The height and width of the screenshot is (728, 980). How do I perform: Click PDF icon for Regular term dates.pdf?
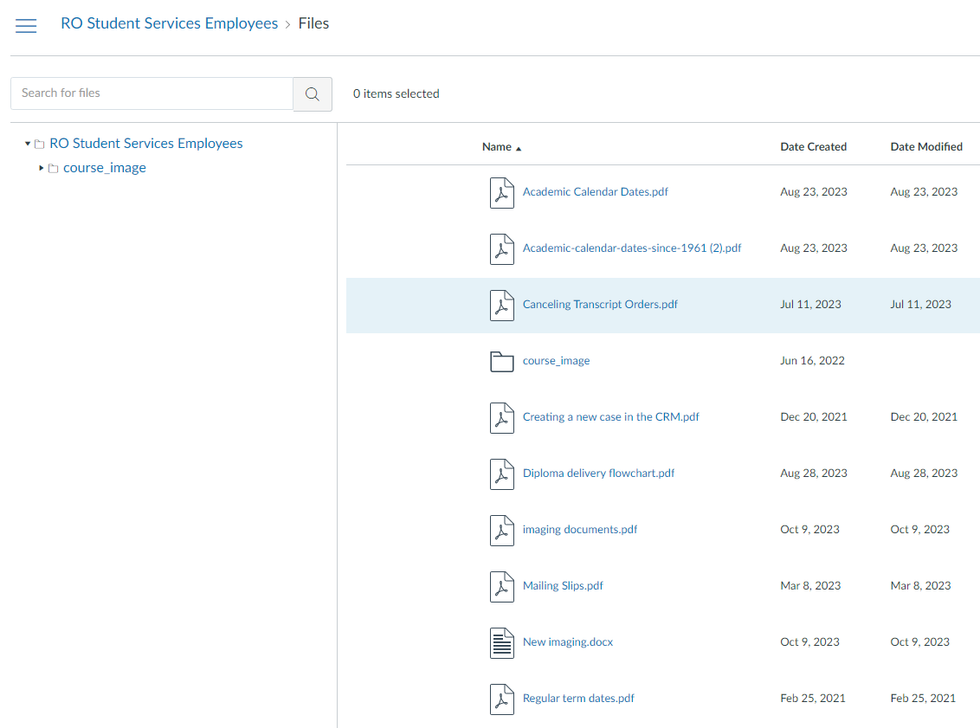(x=502, y=699)
